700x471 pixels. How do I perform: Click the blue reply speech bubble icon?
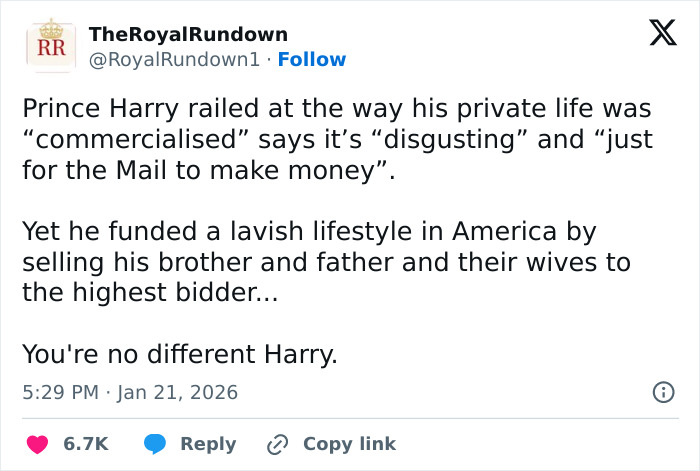point(154,444)
